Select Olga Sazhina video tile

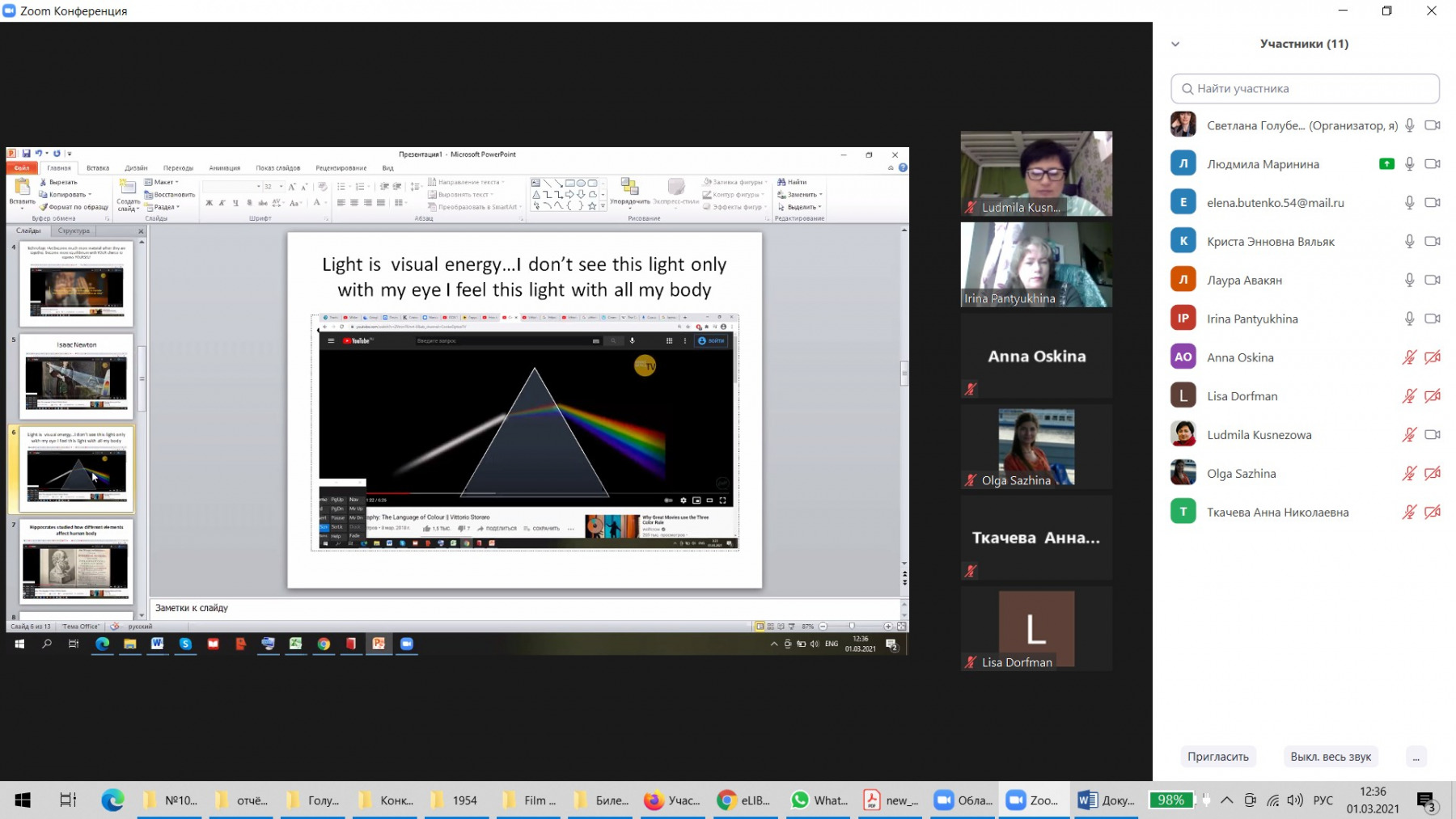pos(1036,446)
